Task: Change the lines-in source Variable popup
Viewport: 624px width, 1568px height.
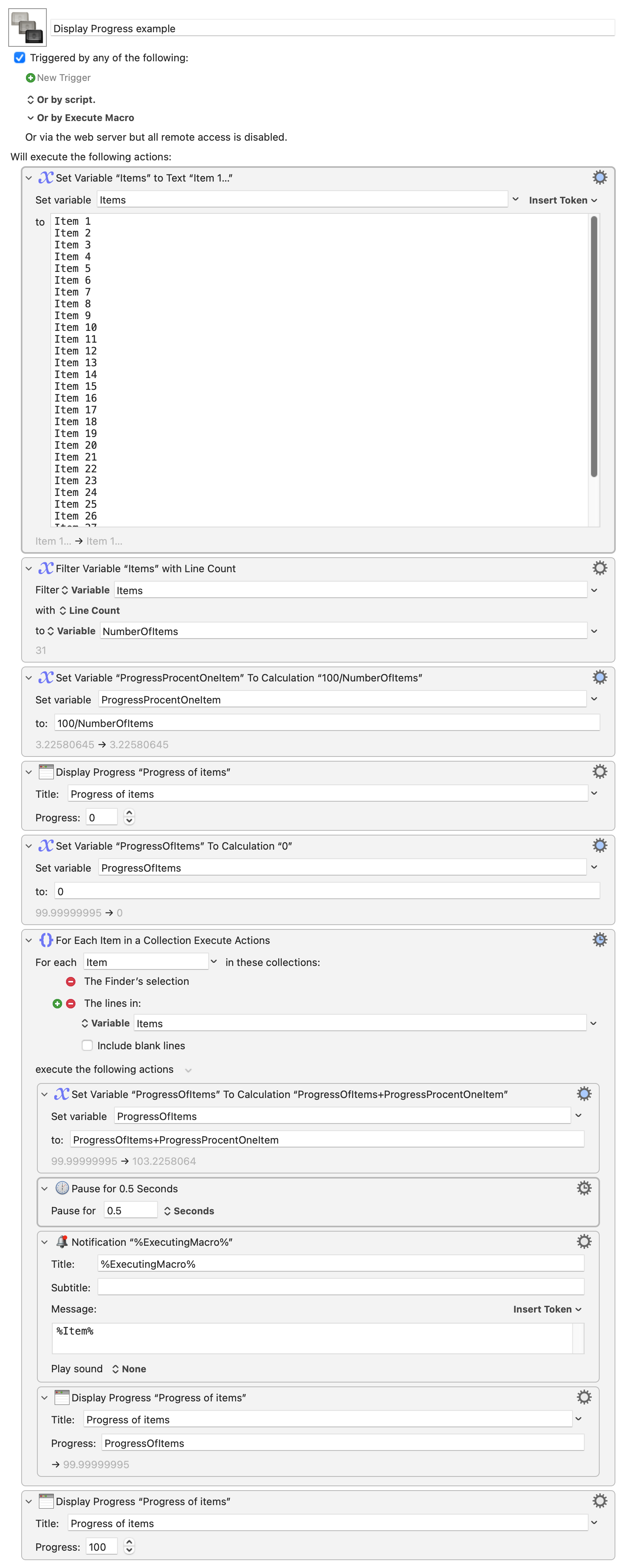Action: (x=105, y=1023)
